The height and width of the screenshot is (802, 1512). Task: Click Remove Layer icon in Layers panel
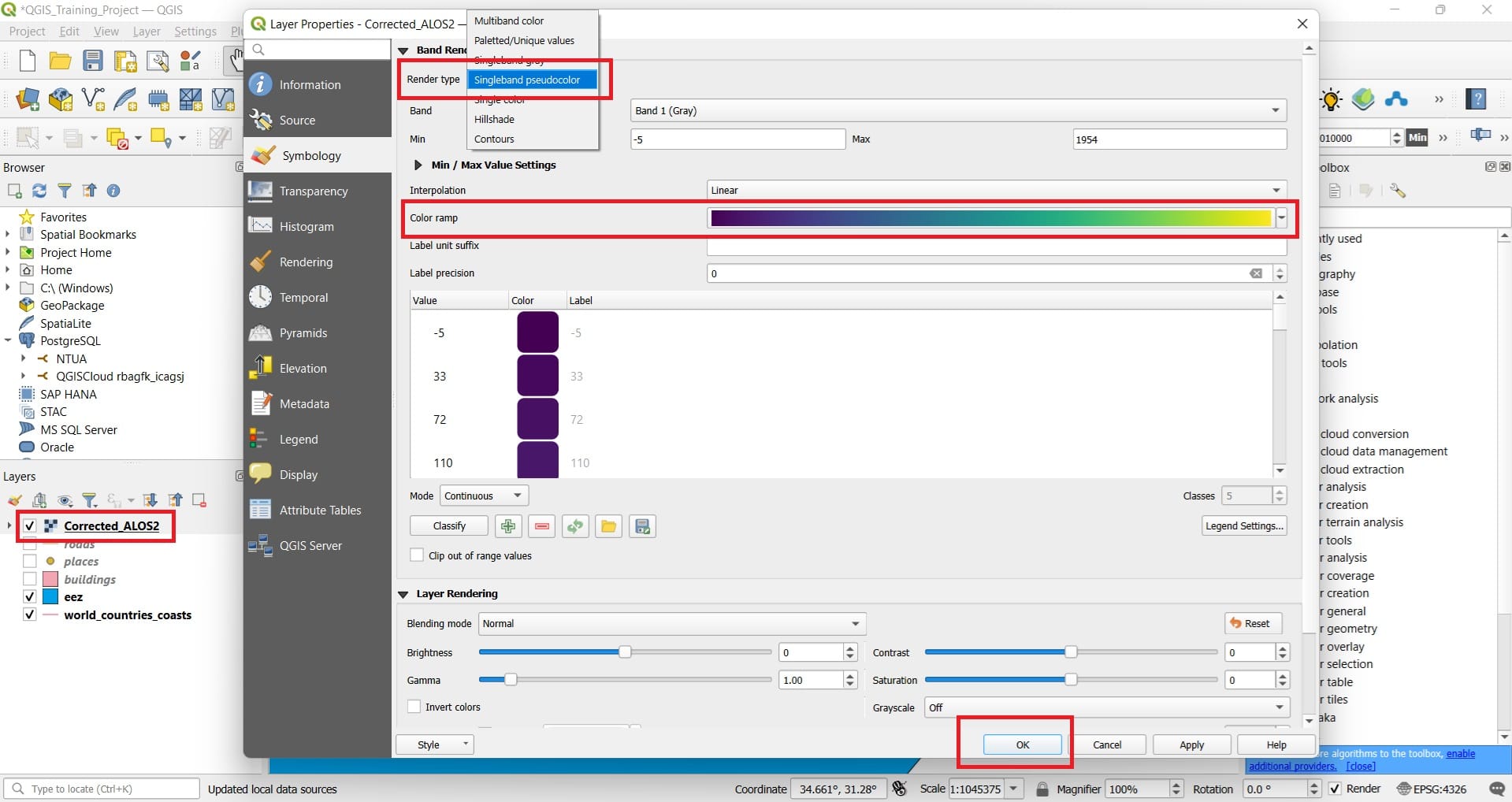(x=199, y=500)
